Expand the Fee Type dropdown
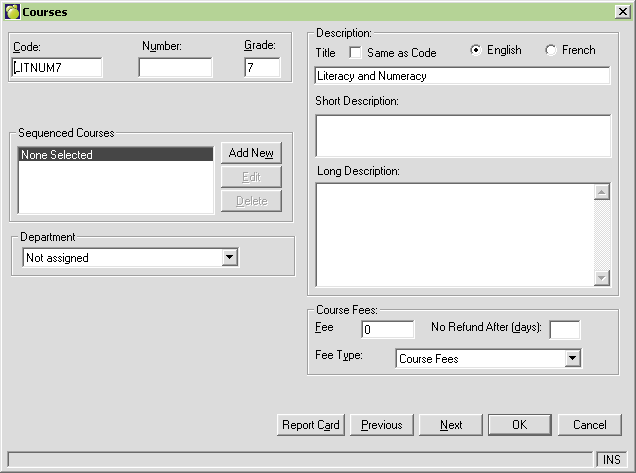Screen dimensions: 636x473 pyautogui.click(x=573, y=358)
